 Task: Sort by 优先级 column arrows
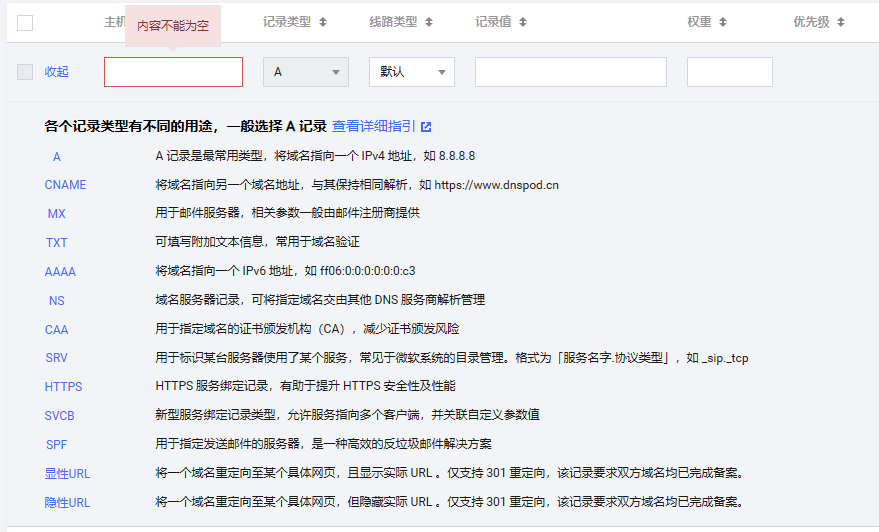click(841, 22)
